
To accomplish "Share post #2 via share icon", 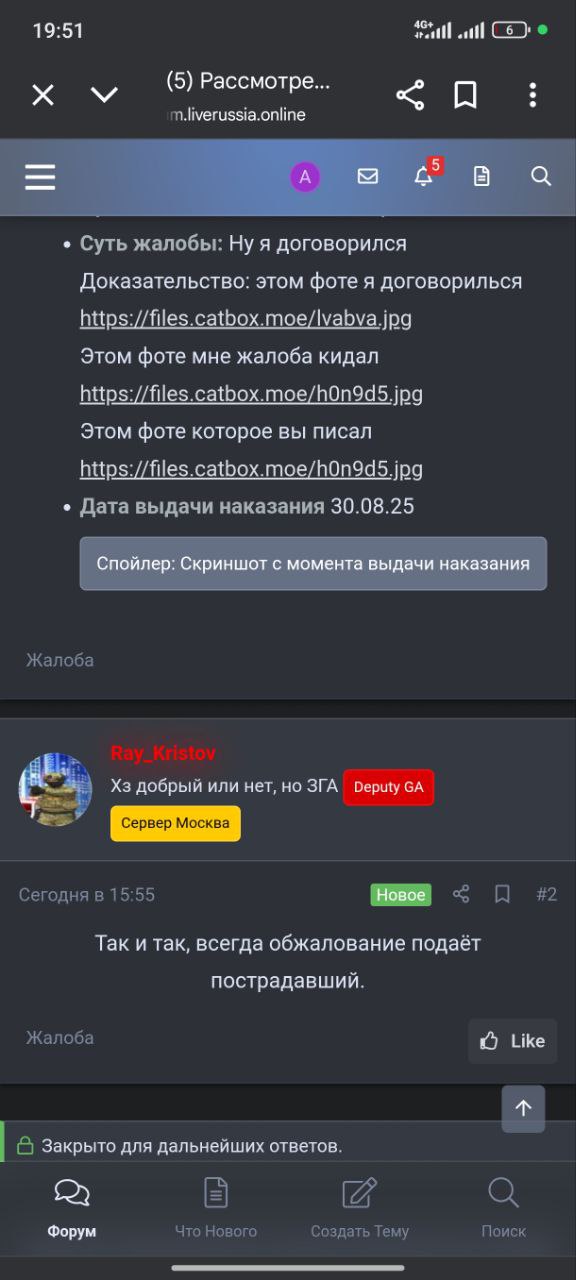I will 461,894.
